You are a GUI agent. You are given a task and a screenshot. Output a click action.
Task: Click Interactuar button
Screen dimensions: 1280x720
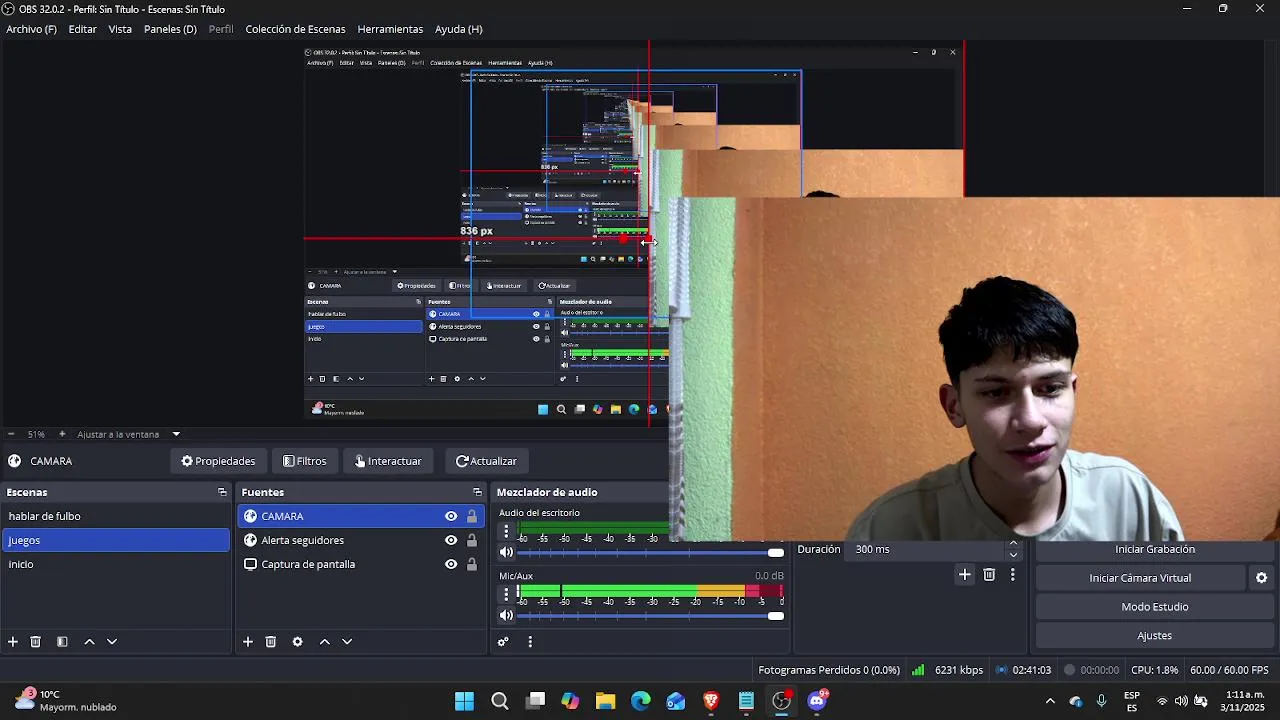click(388, 461)
